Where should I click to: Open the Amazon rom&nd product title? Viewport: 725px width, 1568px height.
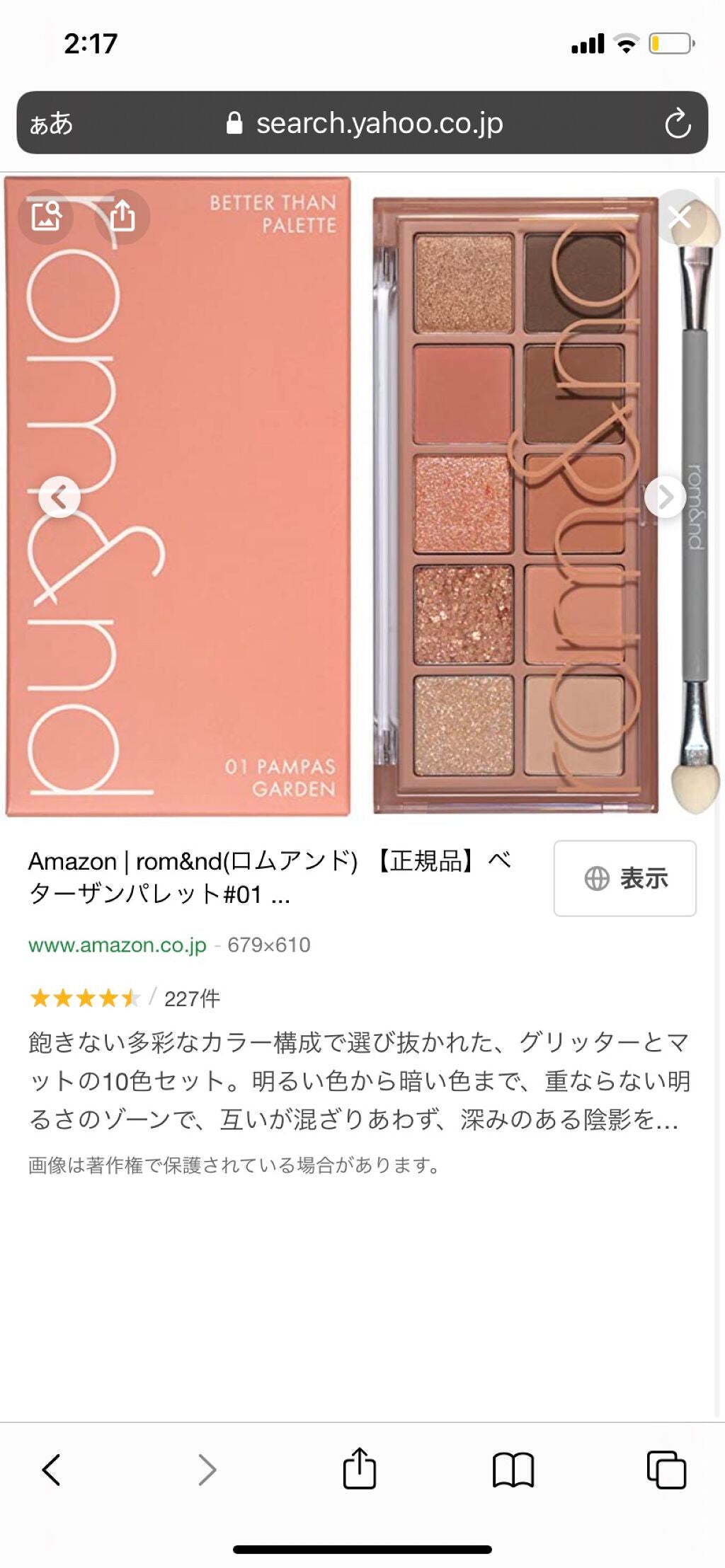pyautogui.click(x=270, y=877)
